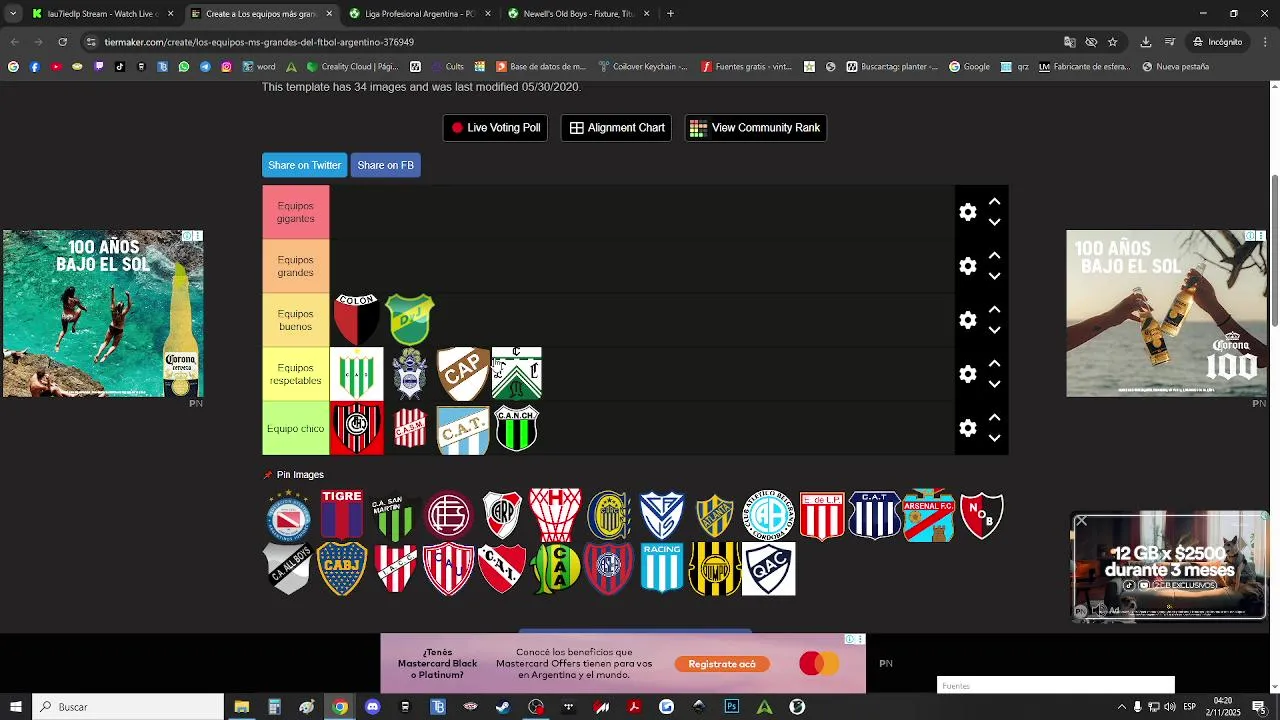
Task: Choose the Arsenal F.C. crest
Action: tap(929, 516)
